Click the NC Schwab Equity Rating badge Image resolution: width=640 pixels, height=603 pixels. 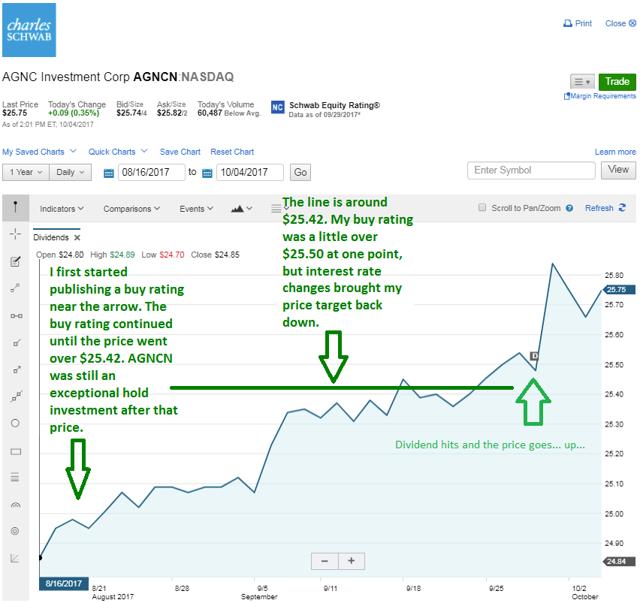(278, 107)
